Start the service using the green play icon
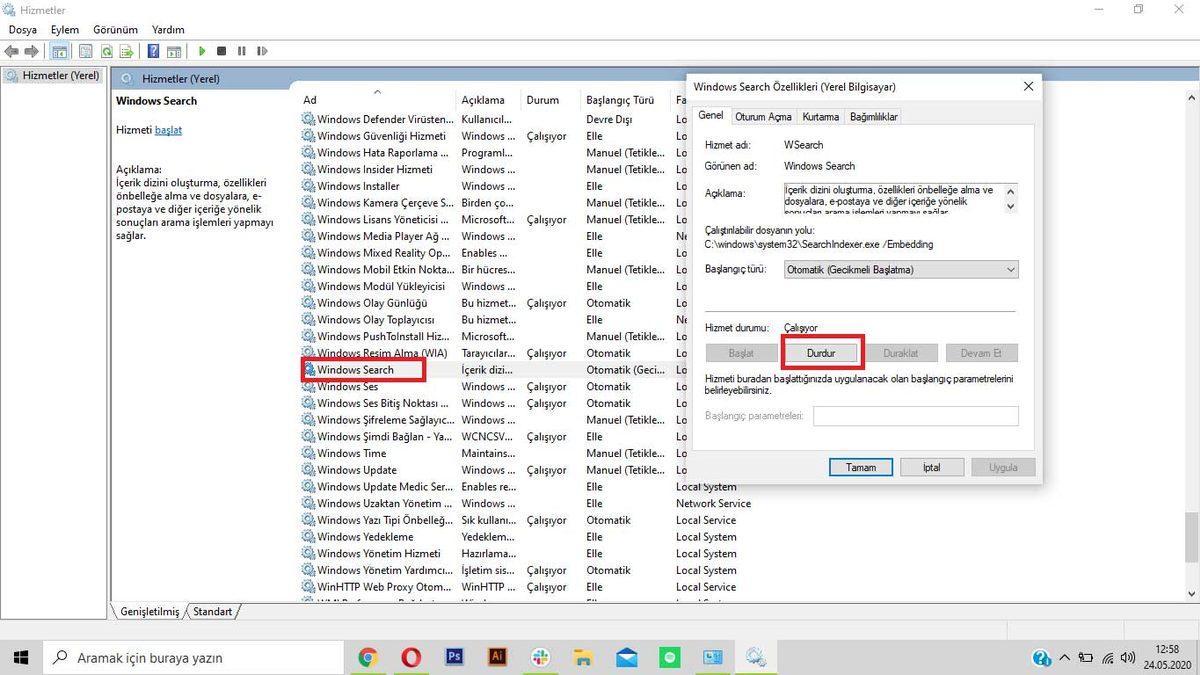1200x675 pixels. click(202, 51)
